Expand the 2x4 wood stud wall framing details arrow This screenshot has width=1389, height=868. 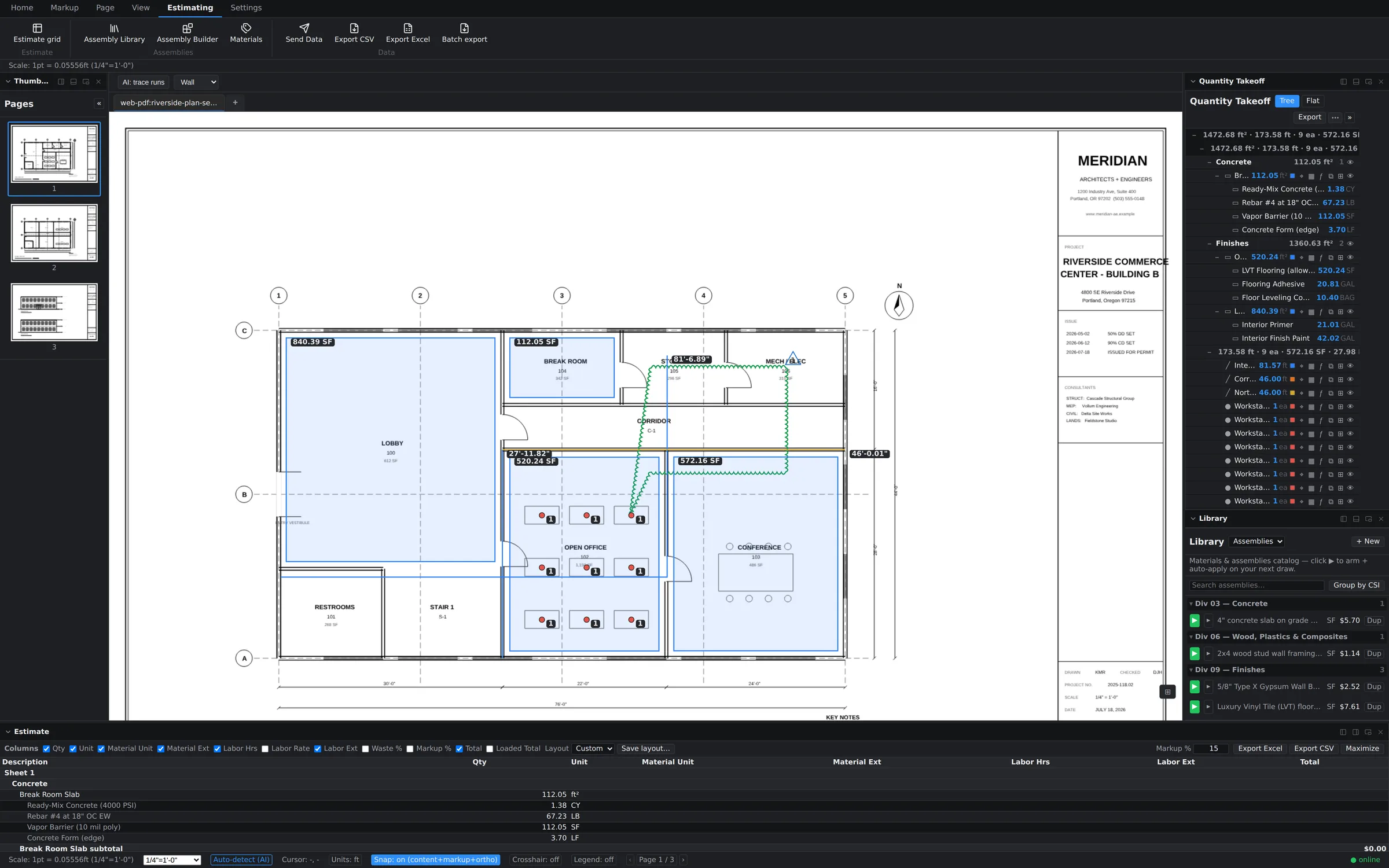(1208, 653)
